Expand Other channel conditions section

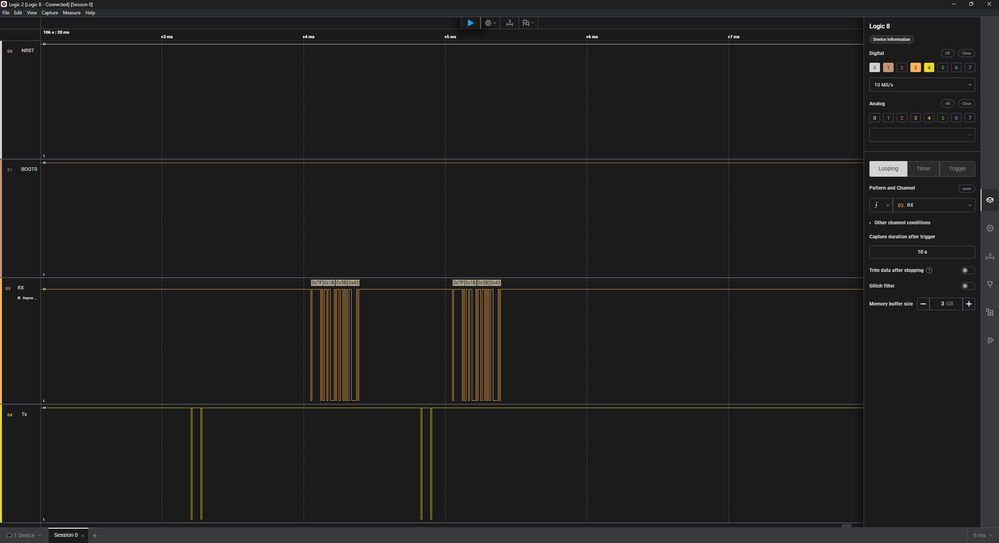[x=901, y=222]
